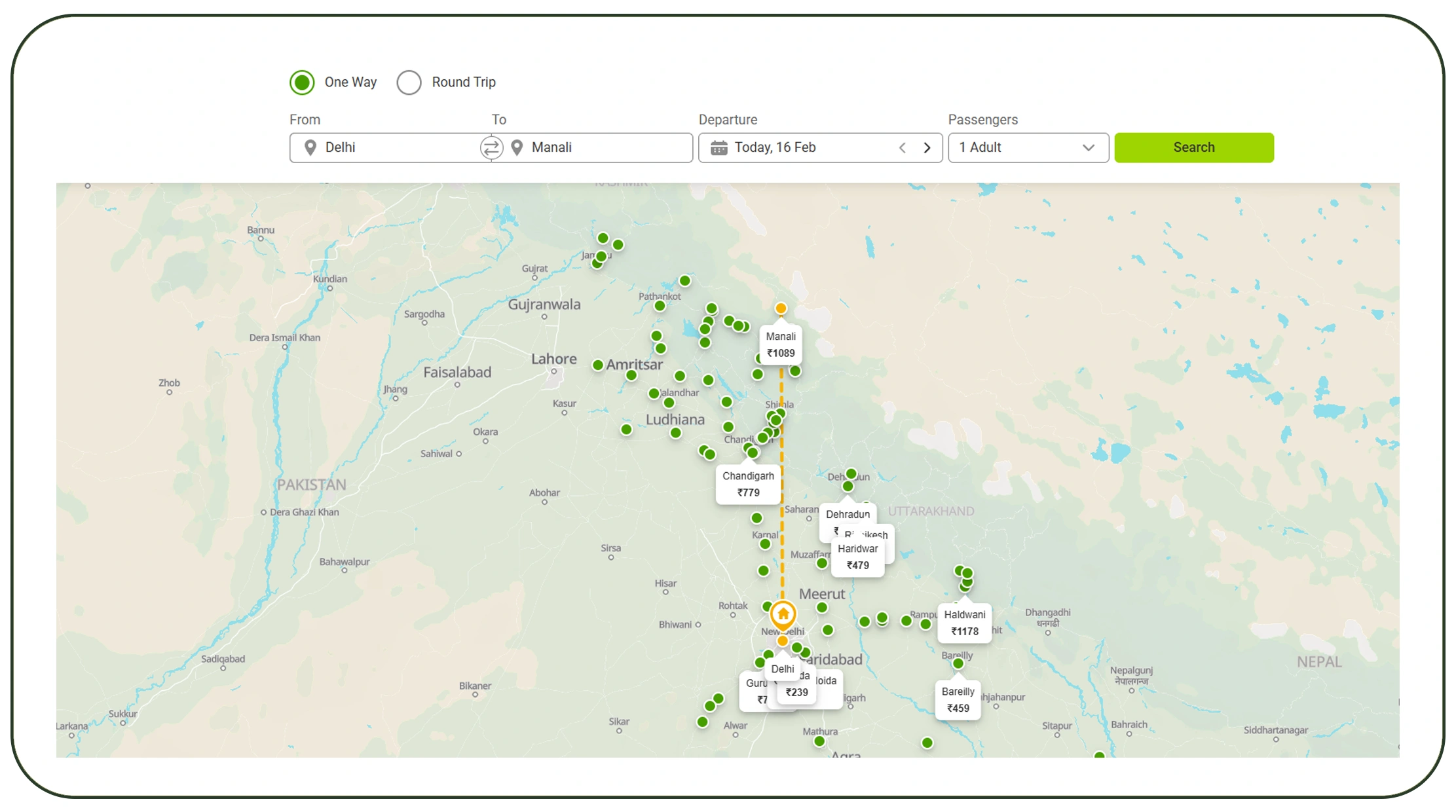Select the One Way trip option
1456x812 pixels.
coord(302,82)
